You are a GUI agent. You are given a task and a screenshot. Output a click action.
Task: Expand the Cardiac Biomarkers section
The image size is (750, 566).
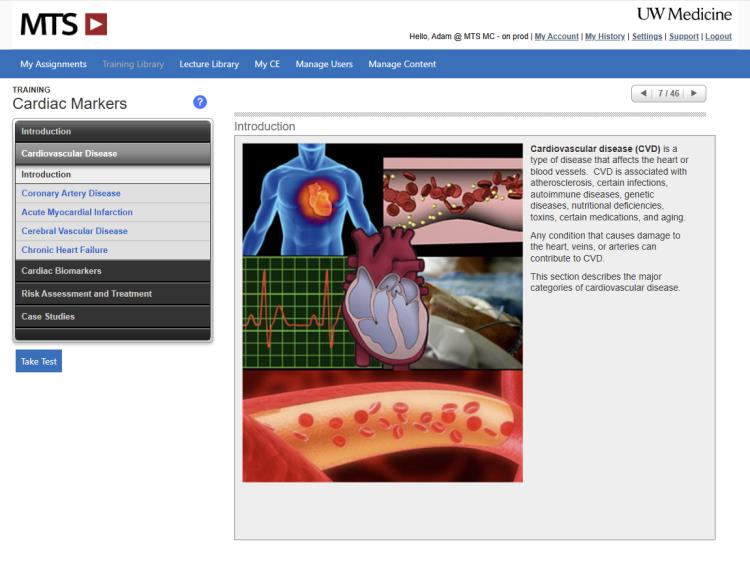(112, 271)
